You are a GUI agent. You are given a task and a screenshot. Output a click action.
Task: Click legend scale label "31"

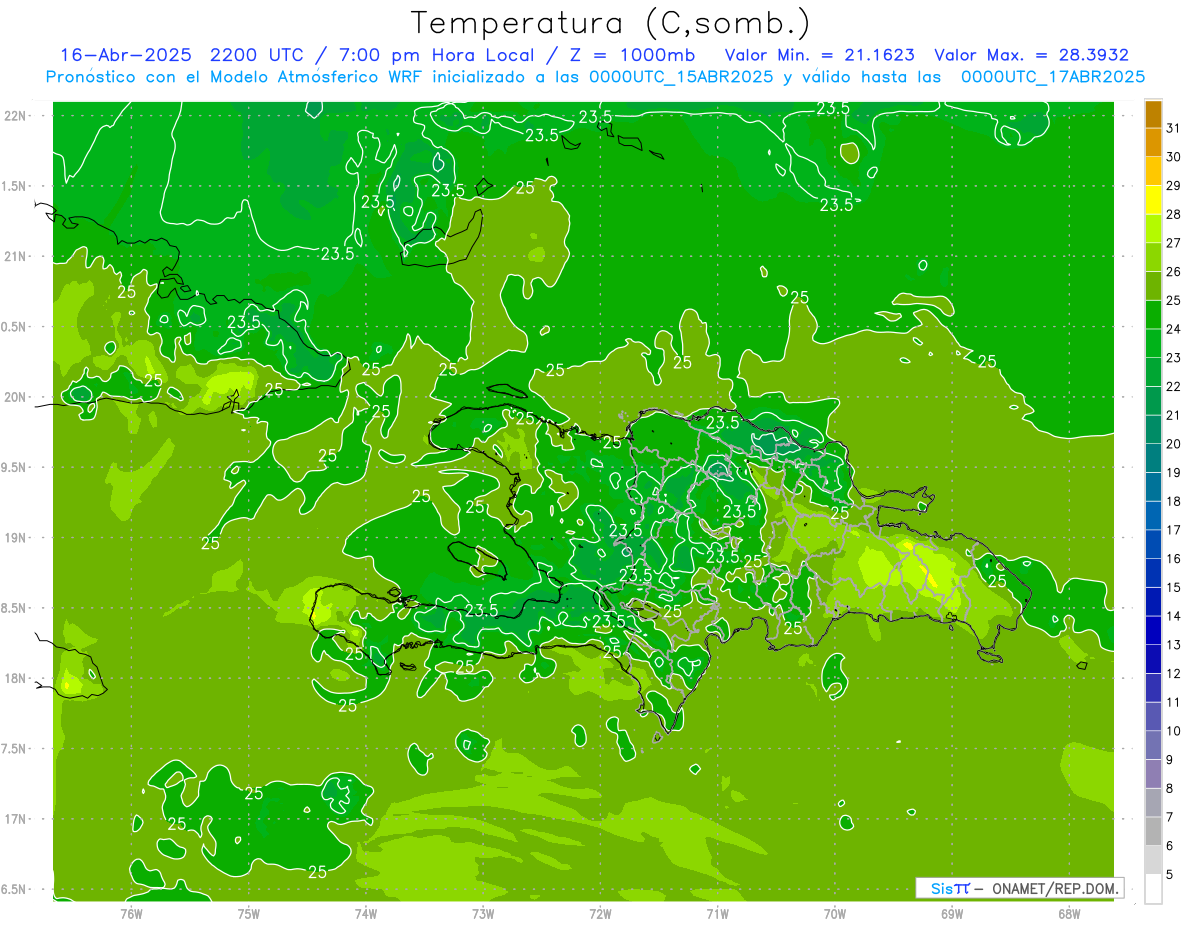tap(1174, 128)
